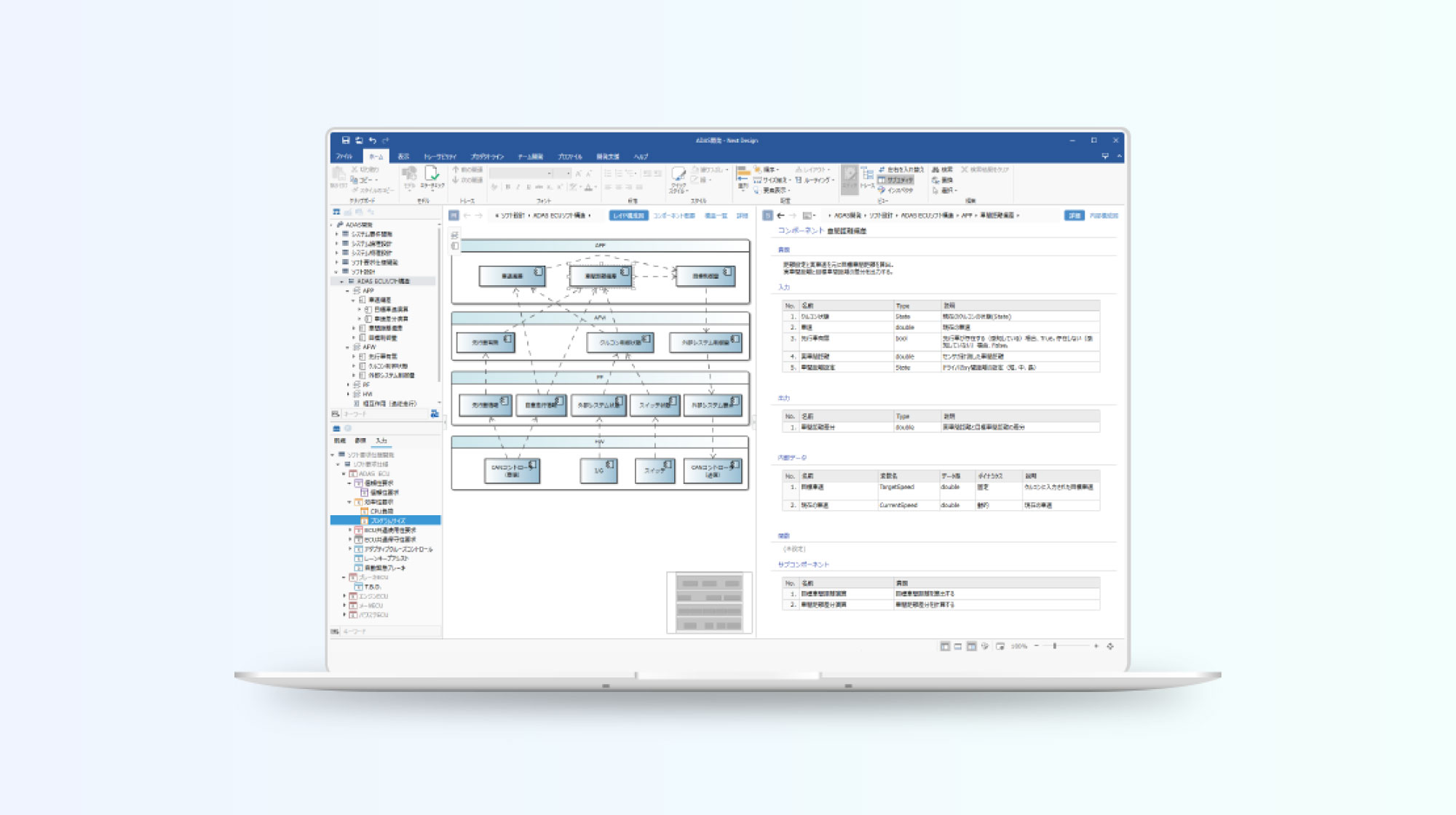1456x815 pixels.
Task: Click the diagram minimap thumbnail
Action: 708,603
